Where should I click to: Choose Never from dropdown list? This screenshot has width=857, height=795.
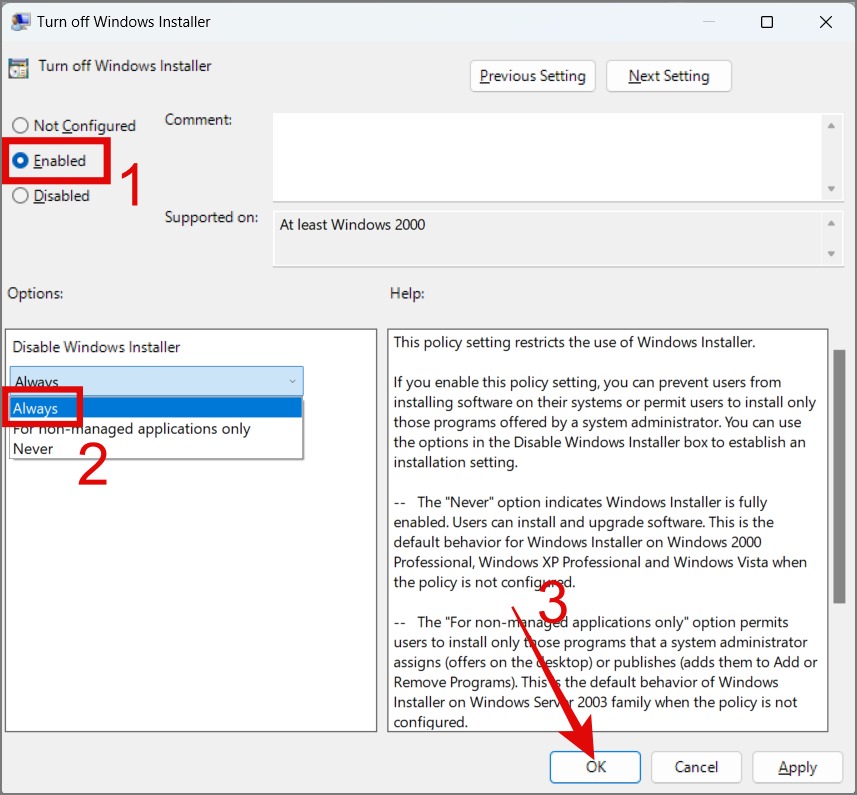pyautogui.click(x=156, y=449)
